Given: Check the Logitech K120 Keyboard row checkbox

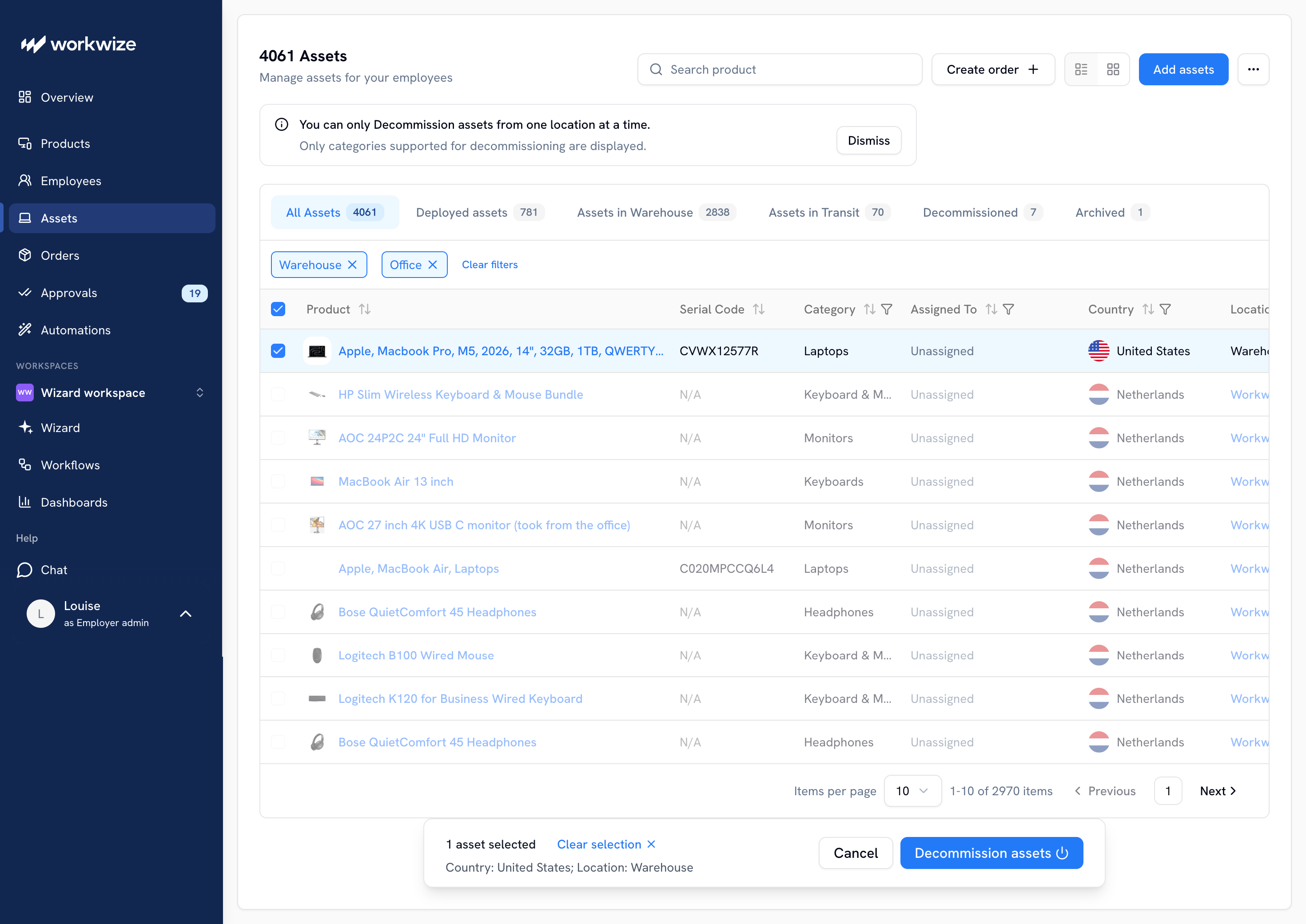Looking at the screenshot, I should [278, 699].
